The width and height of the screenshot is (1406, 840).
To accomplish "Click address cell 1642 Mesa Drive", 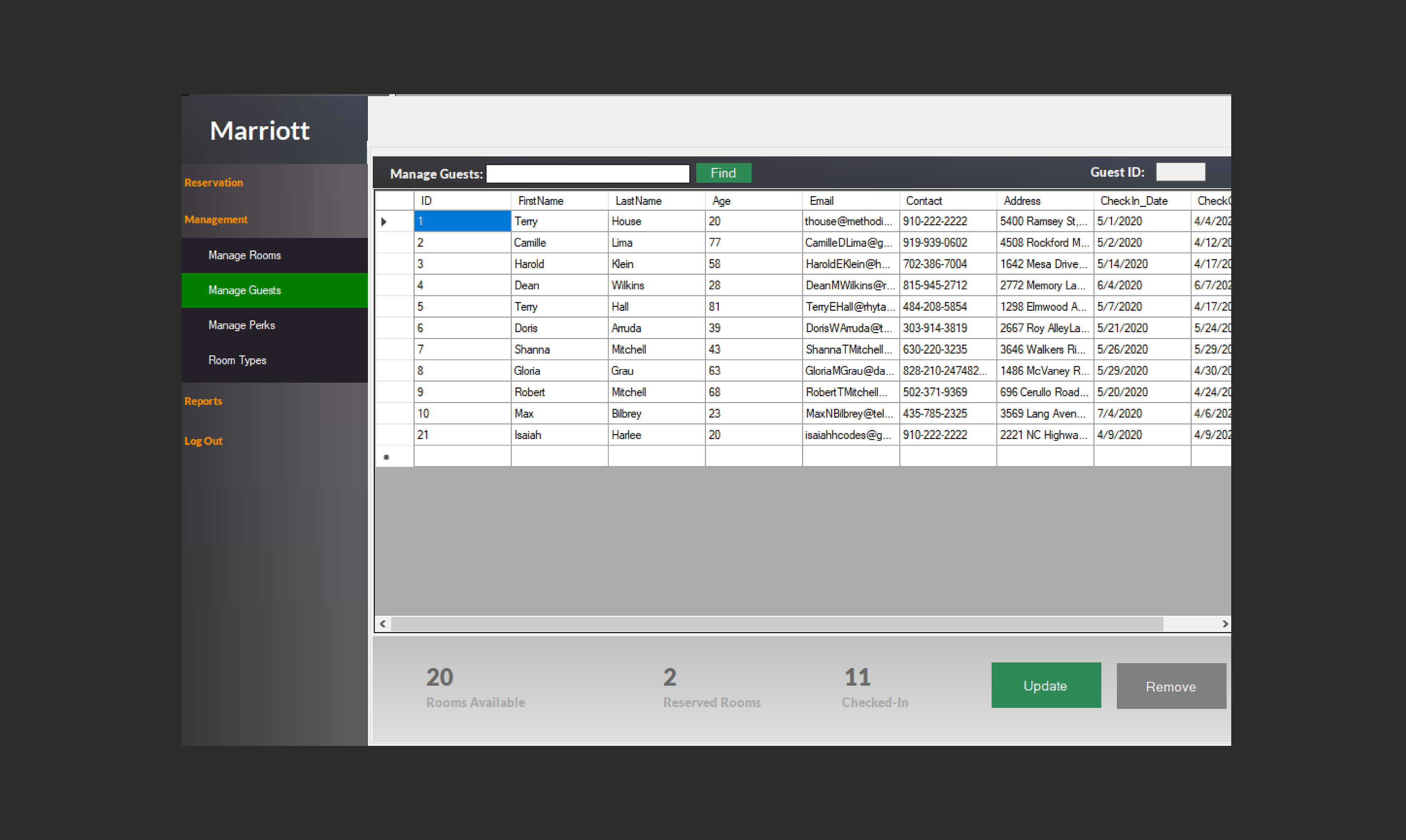I will pos(1045,264).
